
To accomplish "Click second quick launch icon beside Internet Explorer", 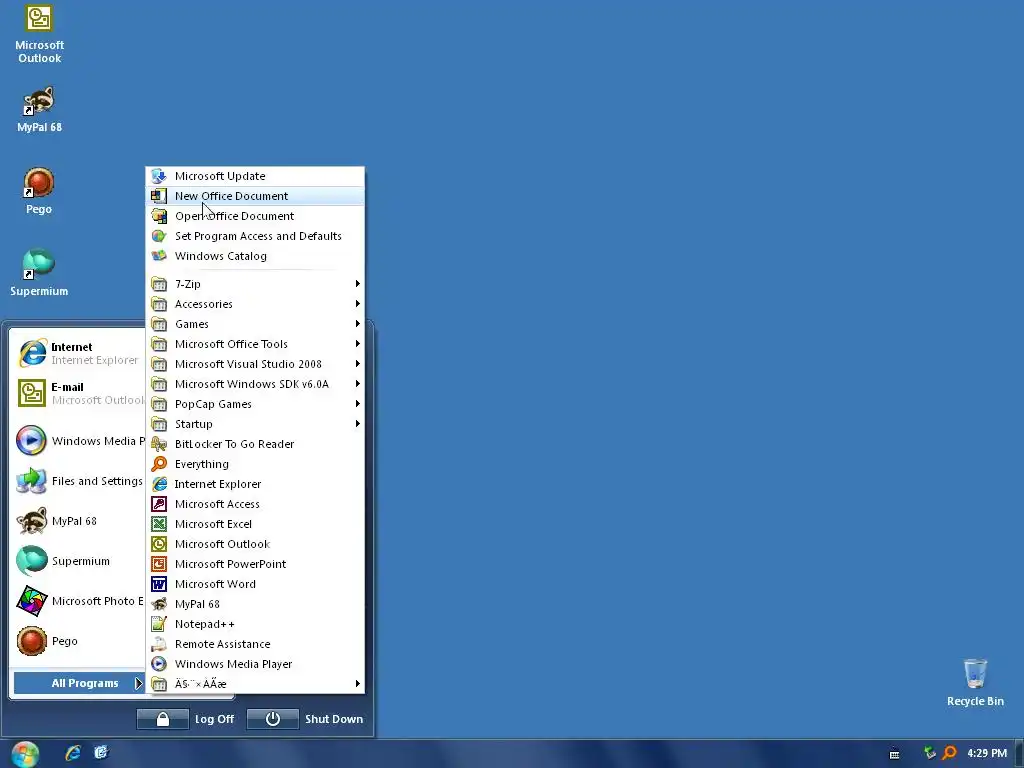I will click(x=101, y=753).
